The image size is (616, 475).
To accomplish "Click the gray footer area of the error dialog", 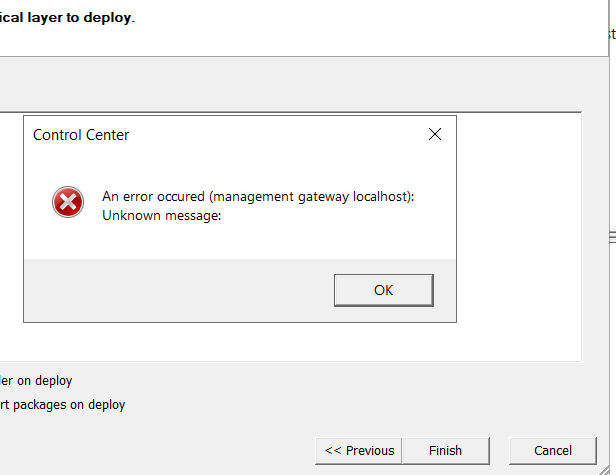I will pos(179,290).
